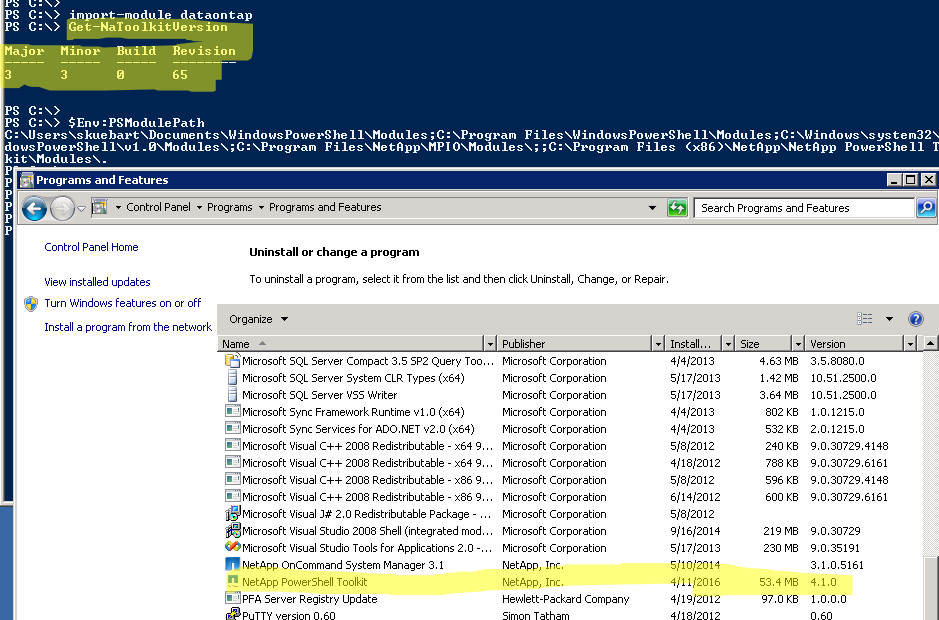Open the Organize menu
This screenshot has width=939, height=620.
click(x=258, y=319)
